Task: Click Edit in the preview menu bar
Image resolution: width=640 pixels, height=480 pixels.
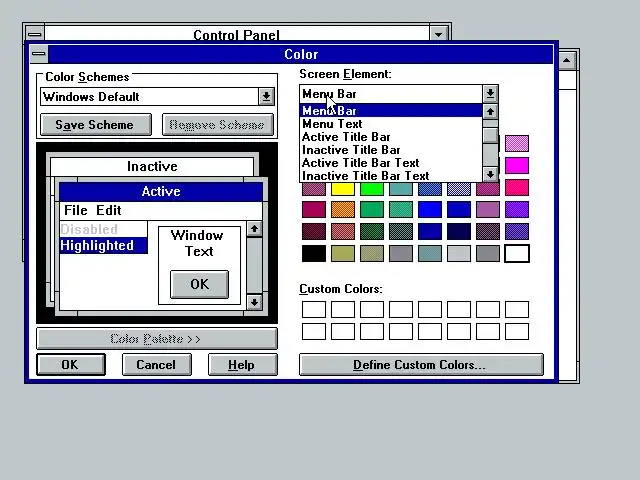Action: pyautogui.click(x=109, y=210)
